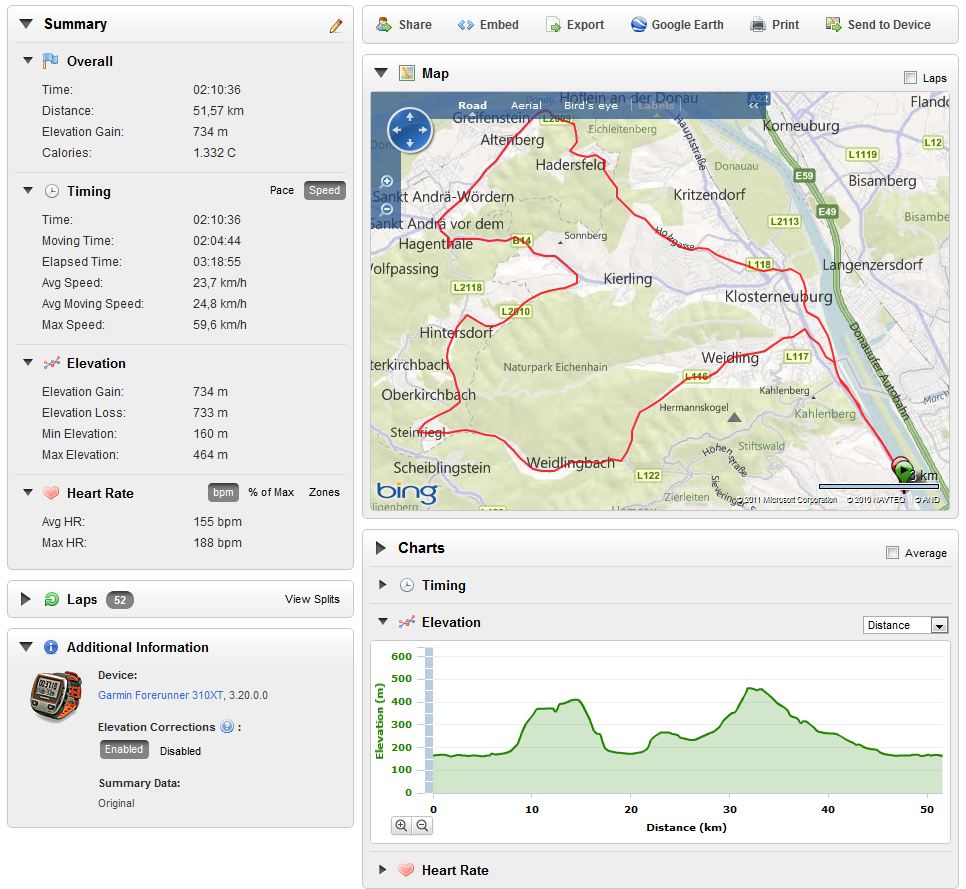Expand the Heart Rate chart section
Viewport: 966px width, 889px height.
tap(382, 870)
